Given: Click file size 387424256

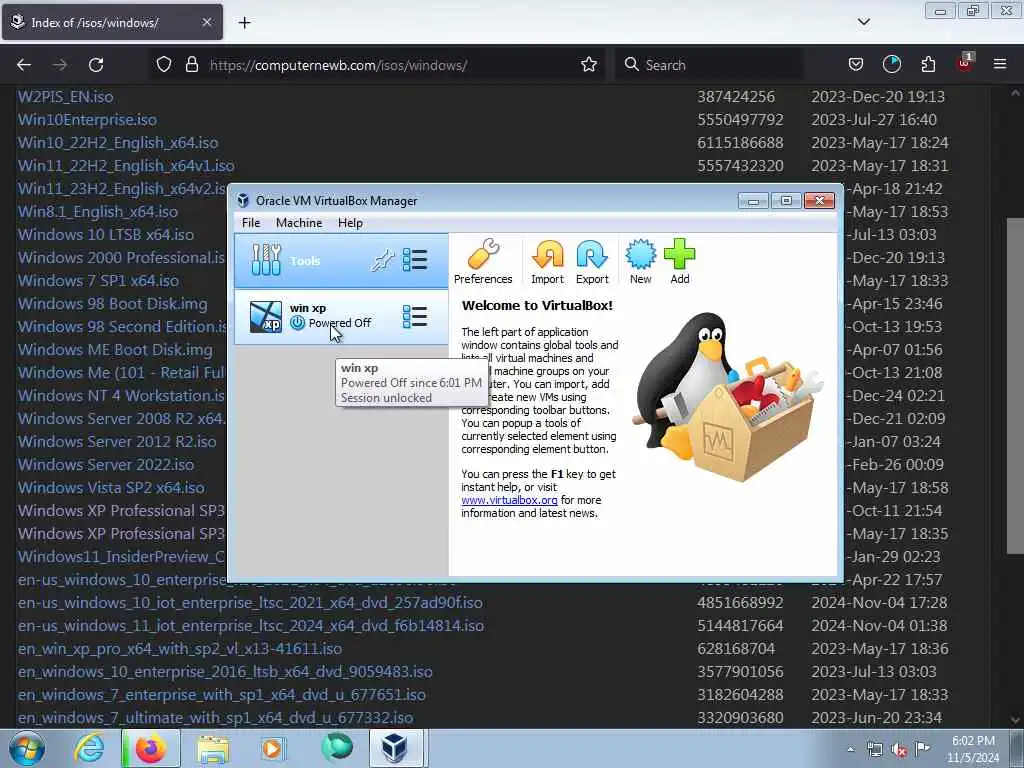Looking at the screenshot, I should [x=736, y=97].
